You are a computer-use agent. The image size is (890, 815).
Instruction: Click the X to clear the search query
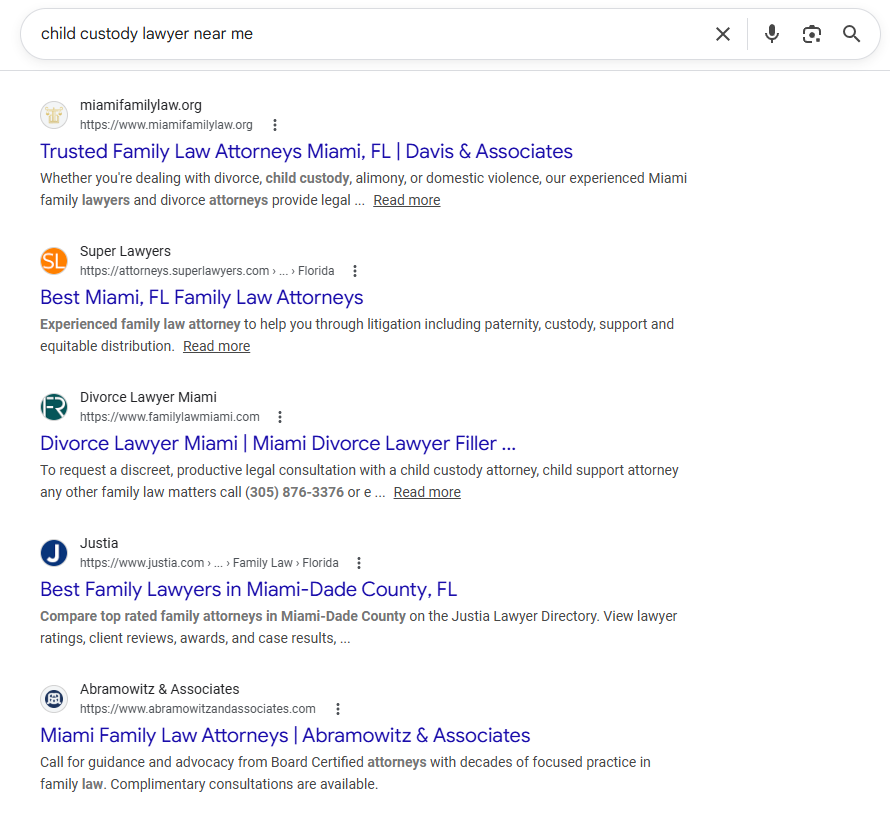723,33
